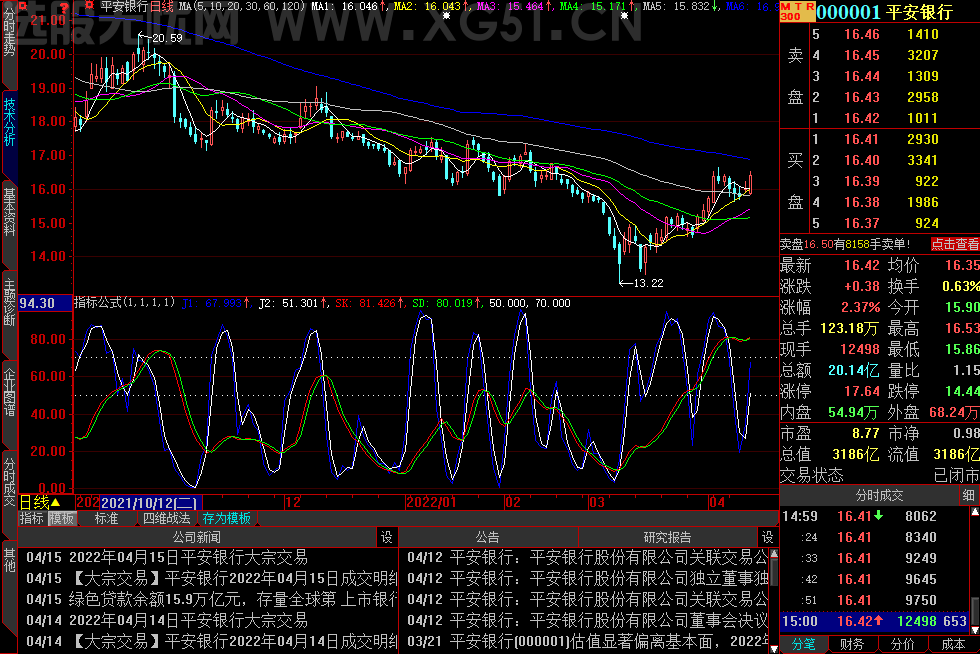Open news 2022年04月14日平安银行大宗交易
The height and width of the screenshot is (654, 980).
[x=188, y=620]
